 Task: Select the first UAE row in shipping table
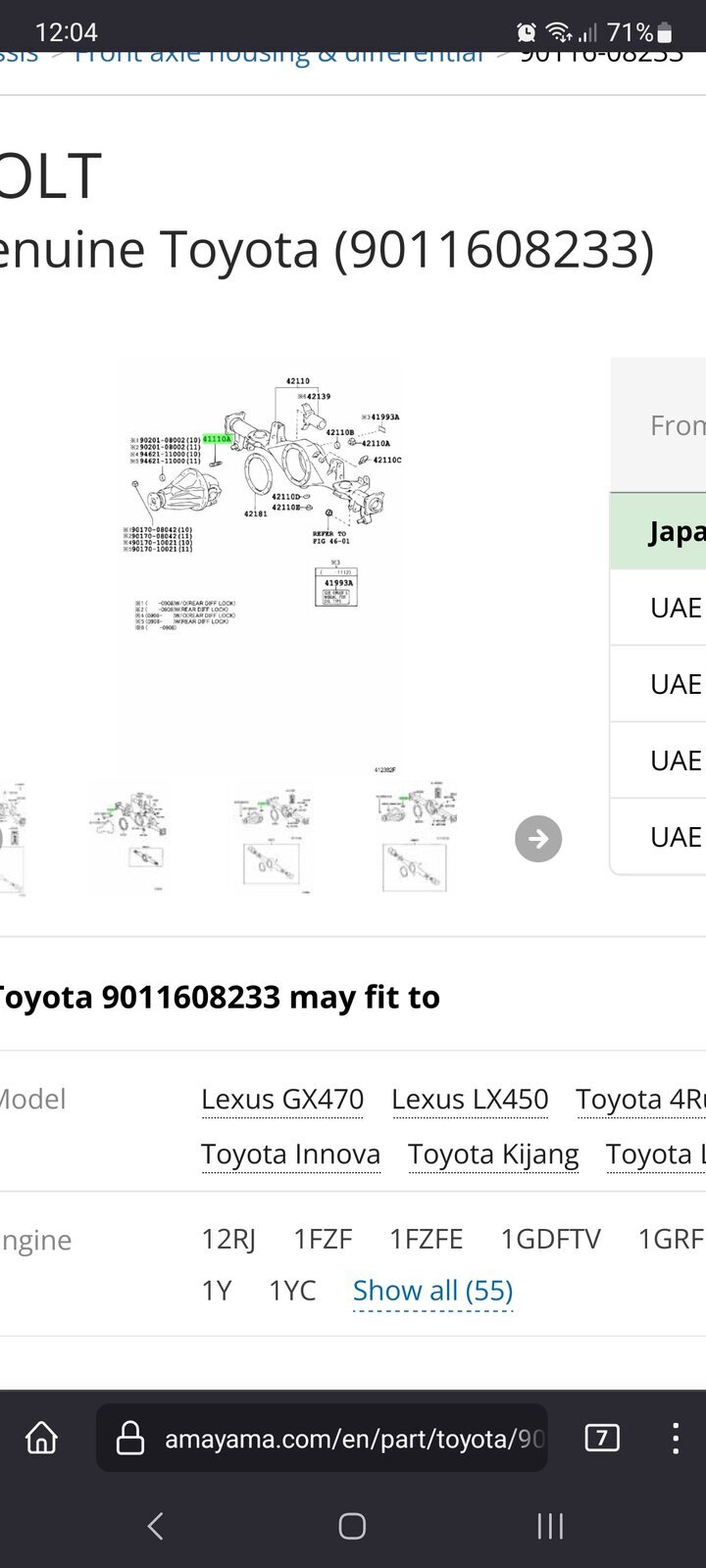click(x=658, y=608)
